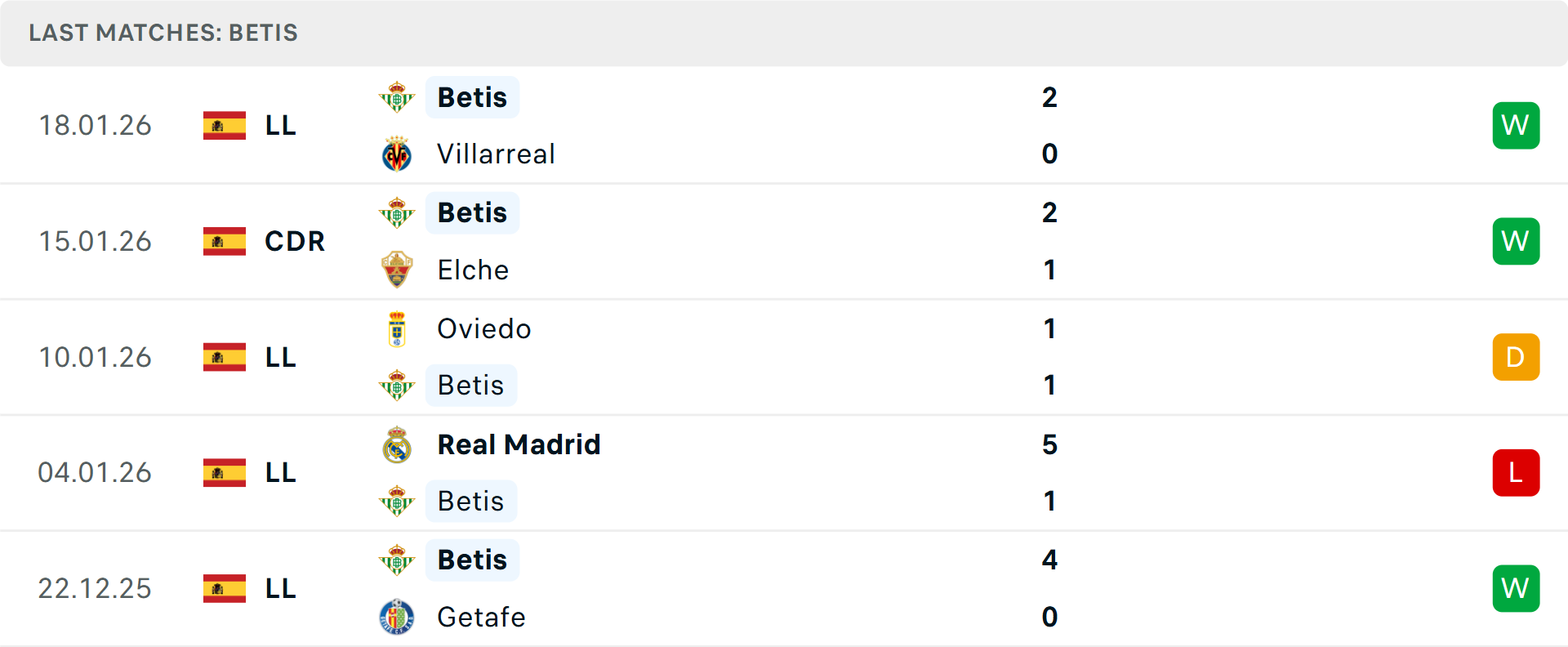Open the Real Madrid team link
Image resolution: width=1568 pixels, height=647 pixels.
pyautogui.click(x=519, y=444)
